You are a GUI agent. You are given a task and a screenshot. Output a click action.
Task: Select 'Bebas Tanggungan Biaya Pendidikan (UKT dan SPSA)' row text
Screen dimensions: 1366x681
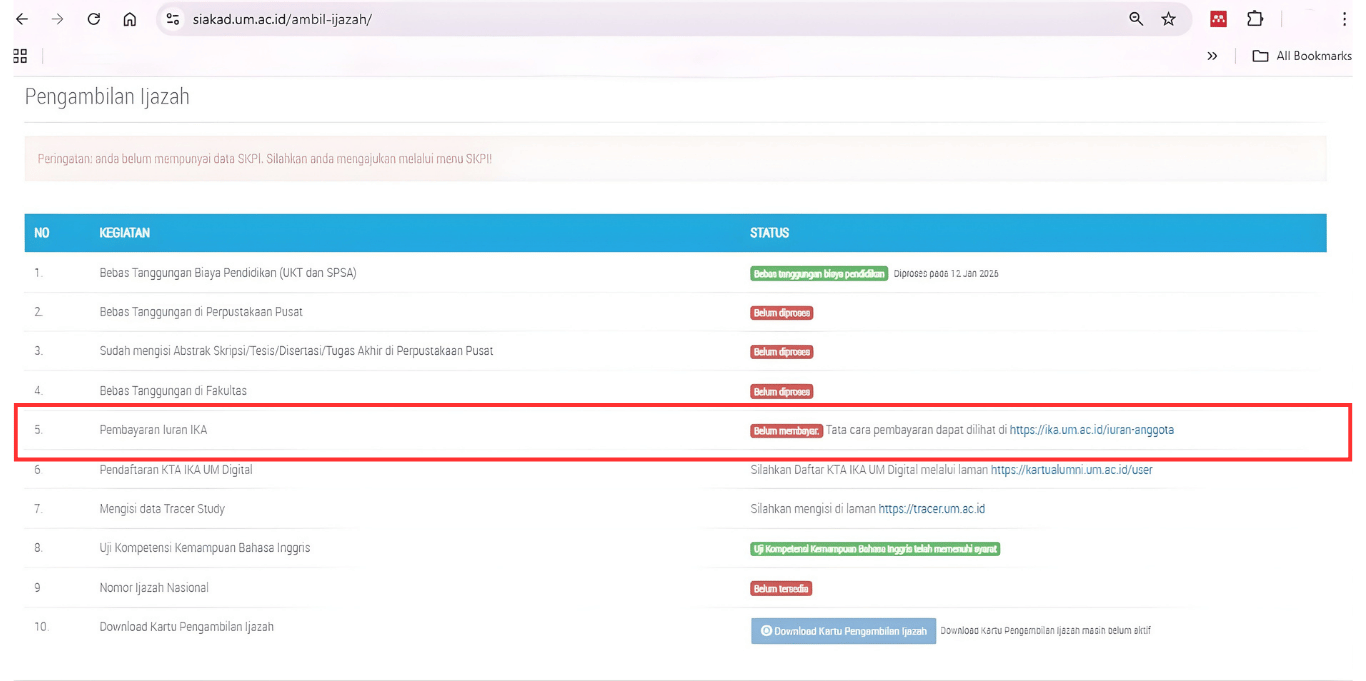tap(228, 273)
